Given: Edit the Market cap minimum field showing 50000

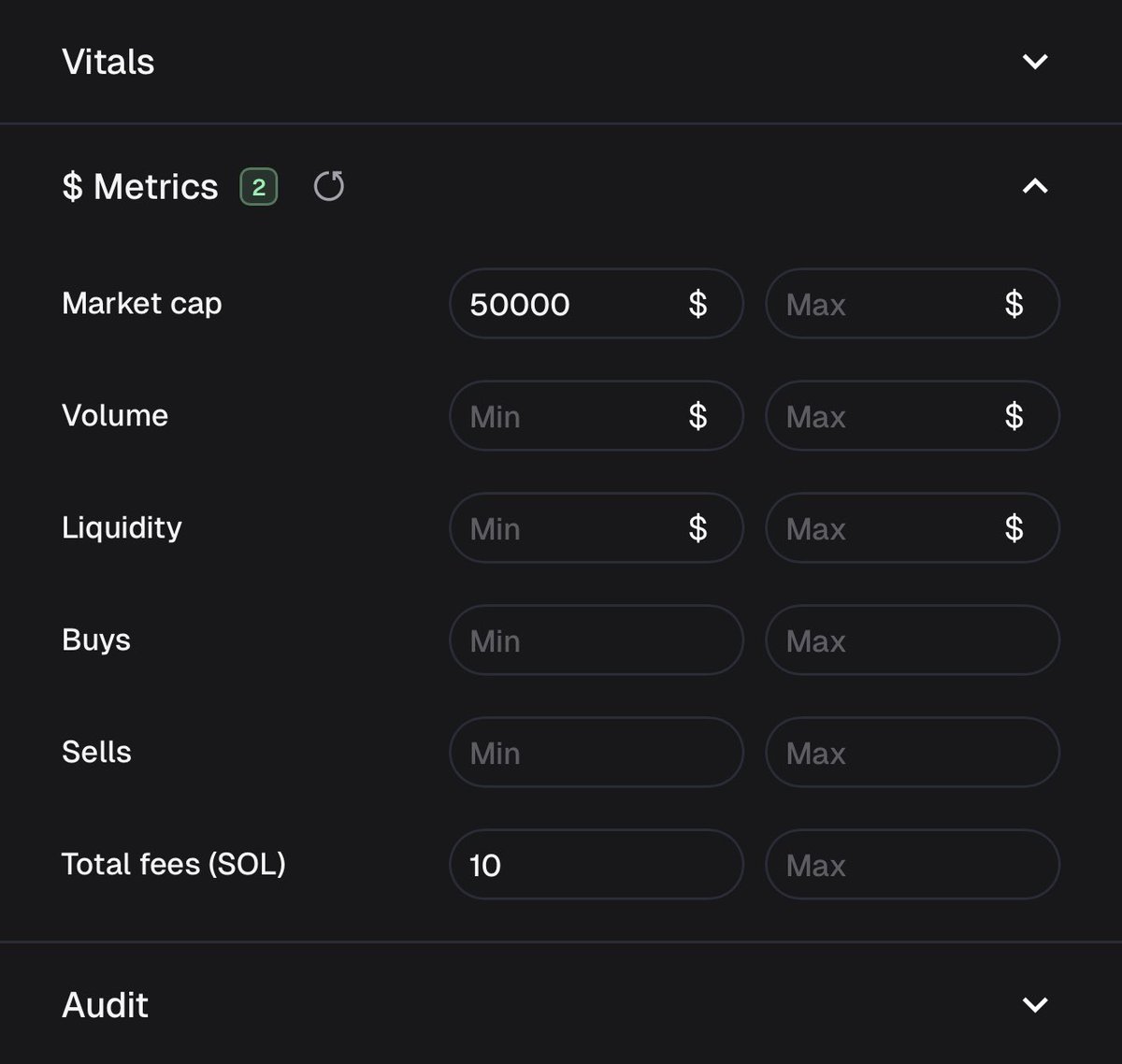Looking at the screenshot, I should [x=597, y=304].
